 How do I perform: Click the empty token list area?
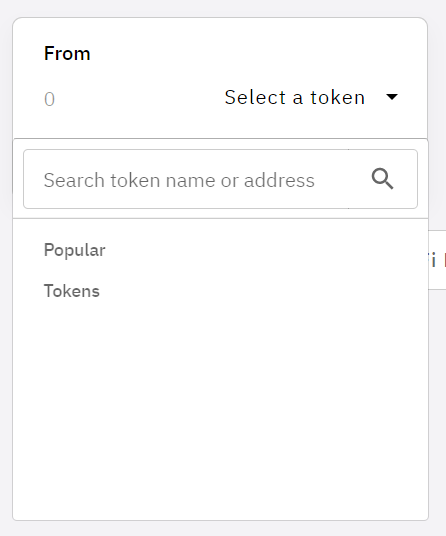[220, 410]
